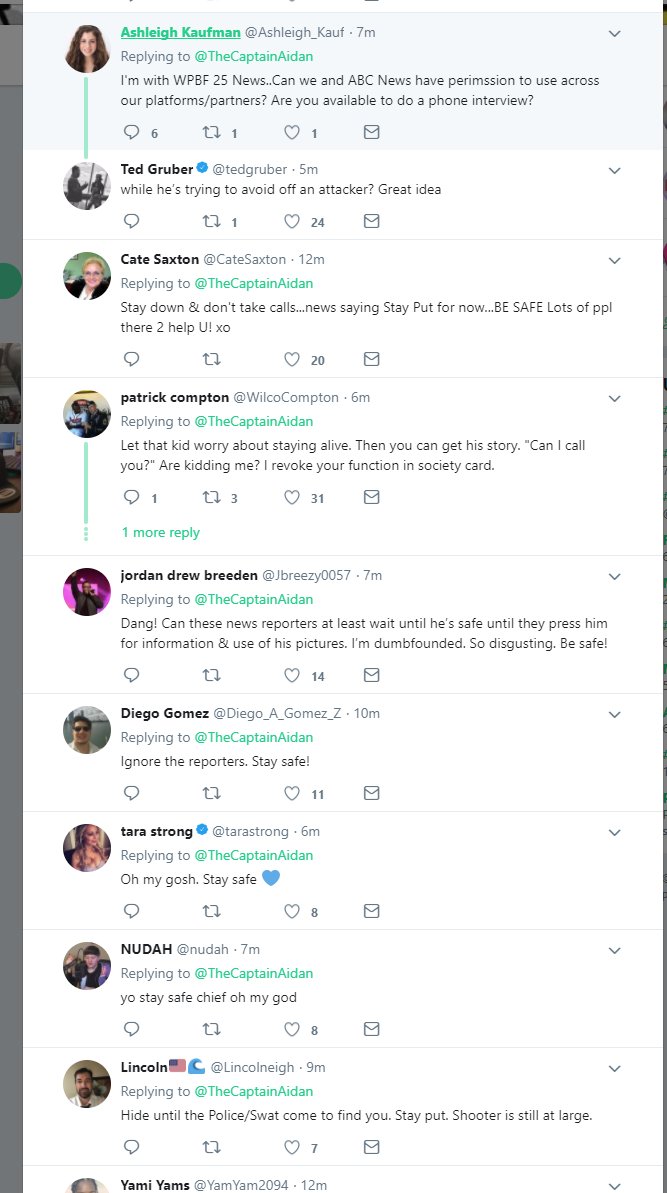Like Cate Saxton's tweet
This screenshot has width=667, height=1193.
click(292, 359)
